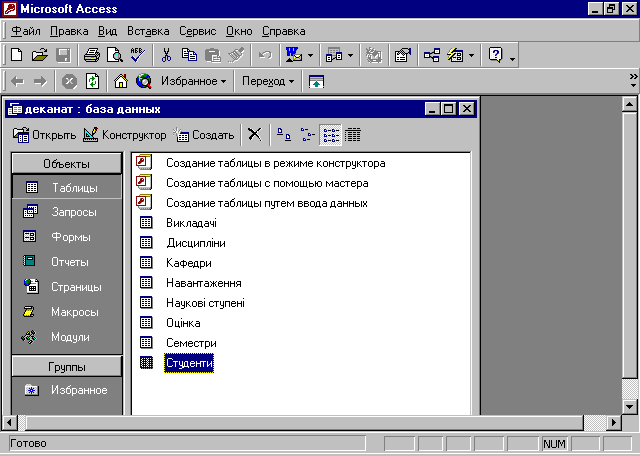Switch to Details view
The height and width of the screenshot is (456, 640).
point(353,134)
